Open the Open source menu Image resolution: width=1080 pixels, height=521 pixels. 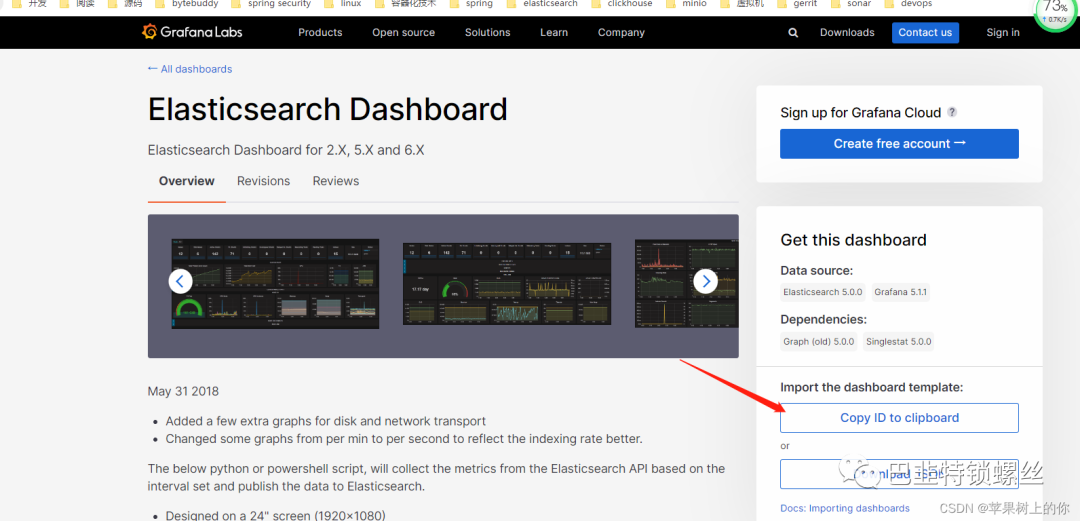404,32
